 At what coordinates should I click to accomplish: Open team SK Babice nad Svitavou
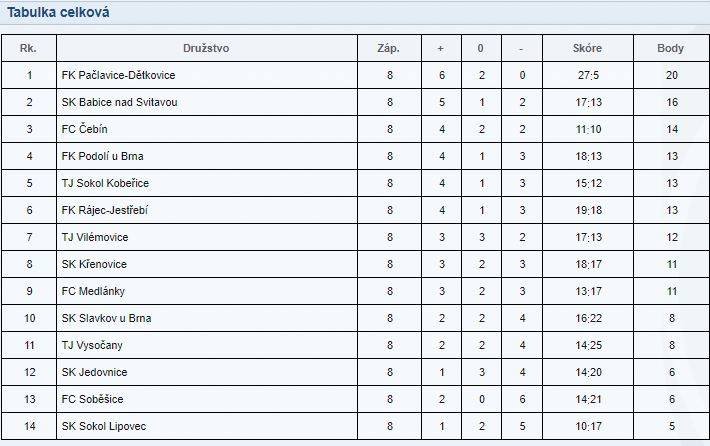[x=120, y=102]
